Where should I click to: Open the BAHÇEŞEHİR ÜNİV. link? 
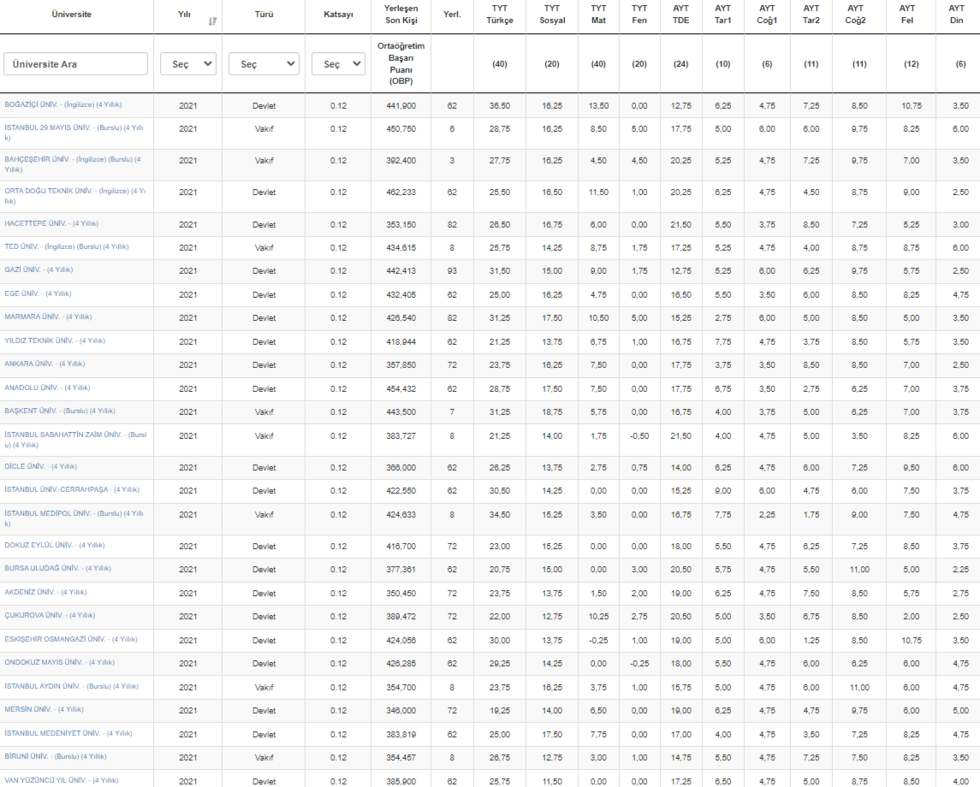[73, 164]
